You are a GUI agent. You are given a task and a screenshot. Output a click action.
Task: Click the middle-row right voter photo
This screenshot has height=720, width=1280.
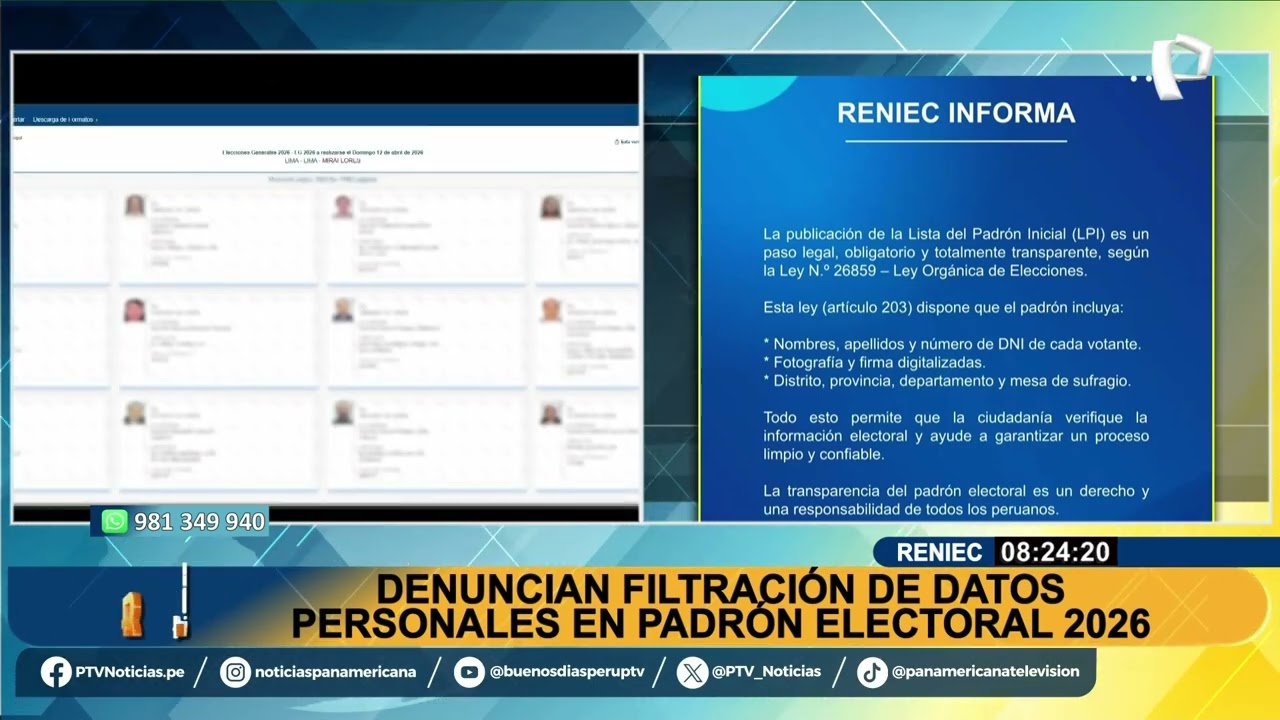tap(551, 310)
